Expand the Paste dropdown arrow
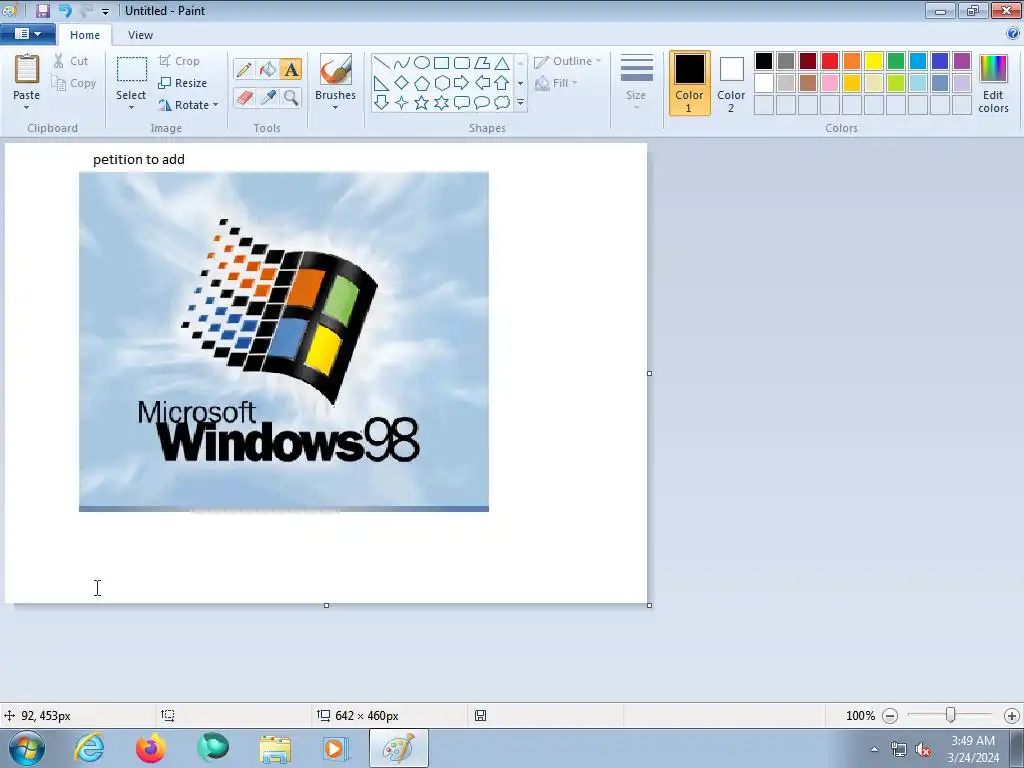 pyautogui.click(x=27, y=108)
